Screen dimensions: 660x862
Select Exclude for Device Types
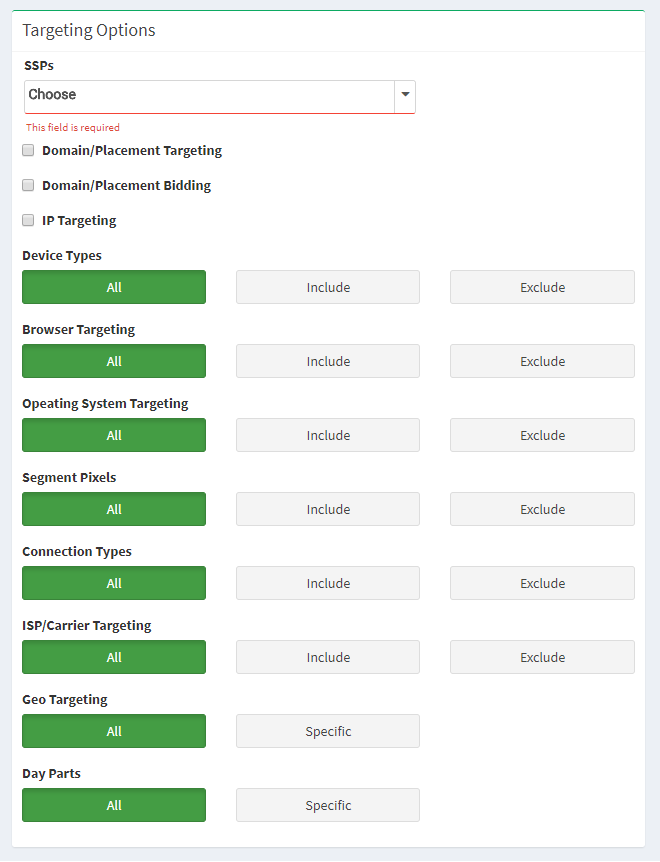pos(542,287)
